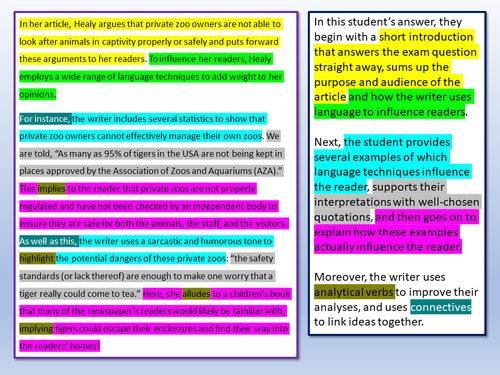The width and height of the screenshot is (500, 375).
Task: Click the olive highlighted word 'implies'
Action: coord(51,189)
